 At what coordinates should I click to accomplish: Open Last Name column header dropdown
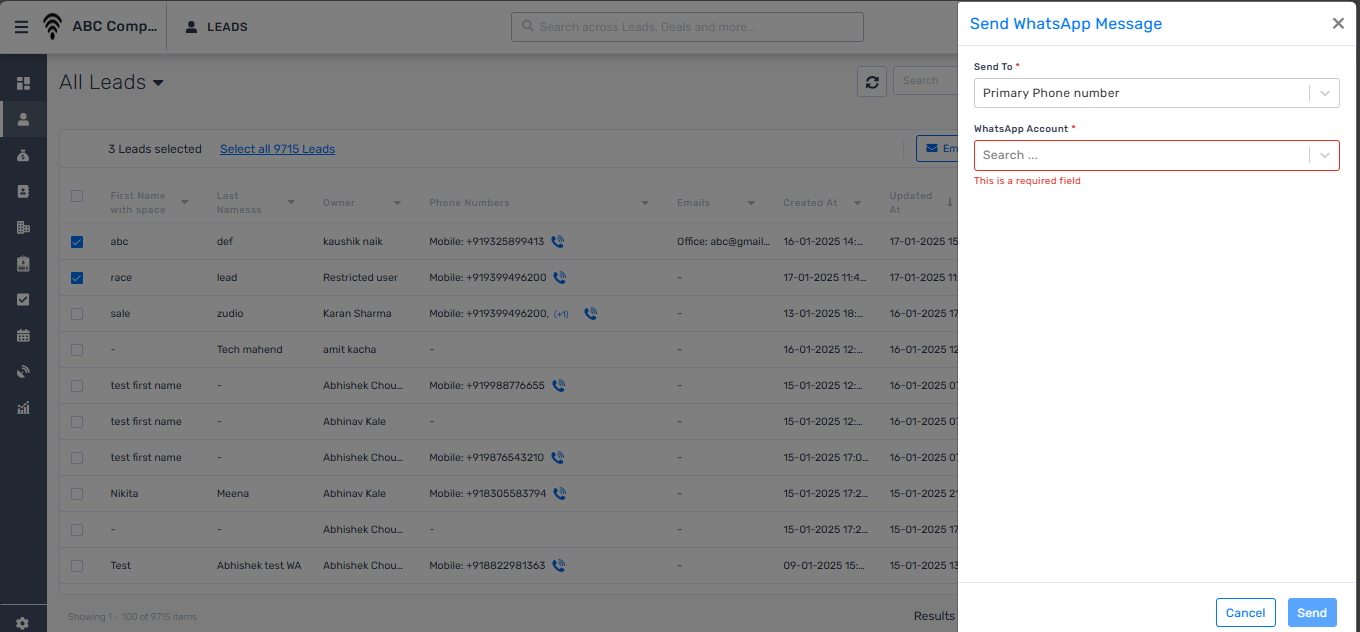291,203
